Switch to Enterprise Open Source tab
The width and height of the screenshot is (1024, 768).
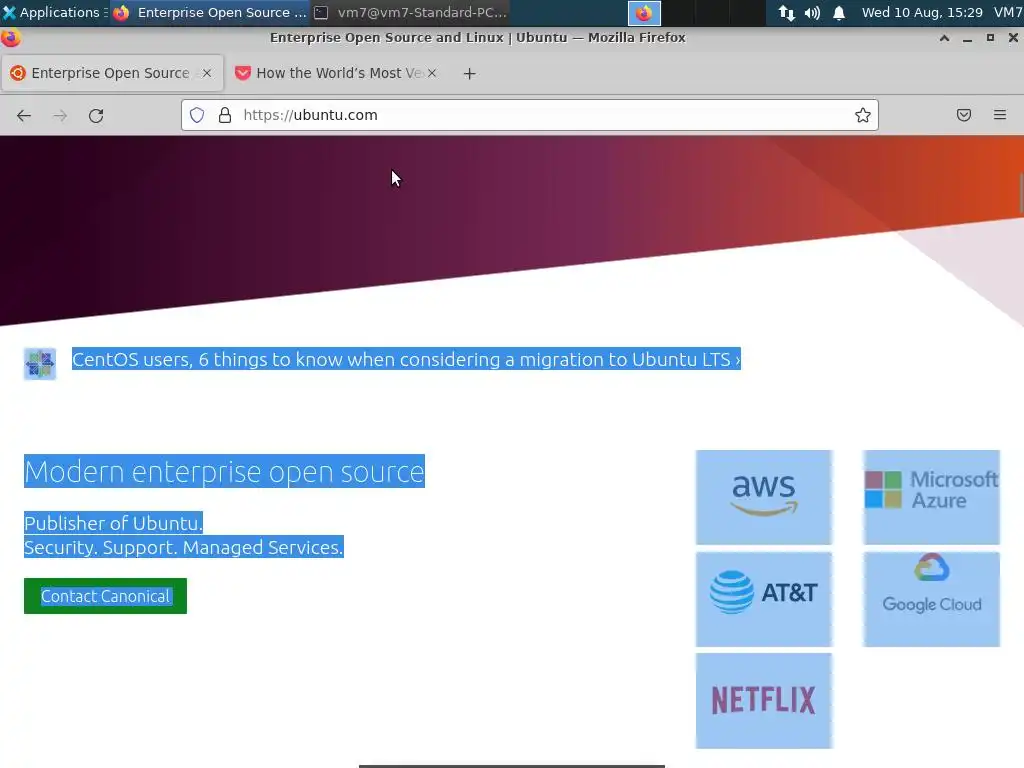[x=112, y=73]
